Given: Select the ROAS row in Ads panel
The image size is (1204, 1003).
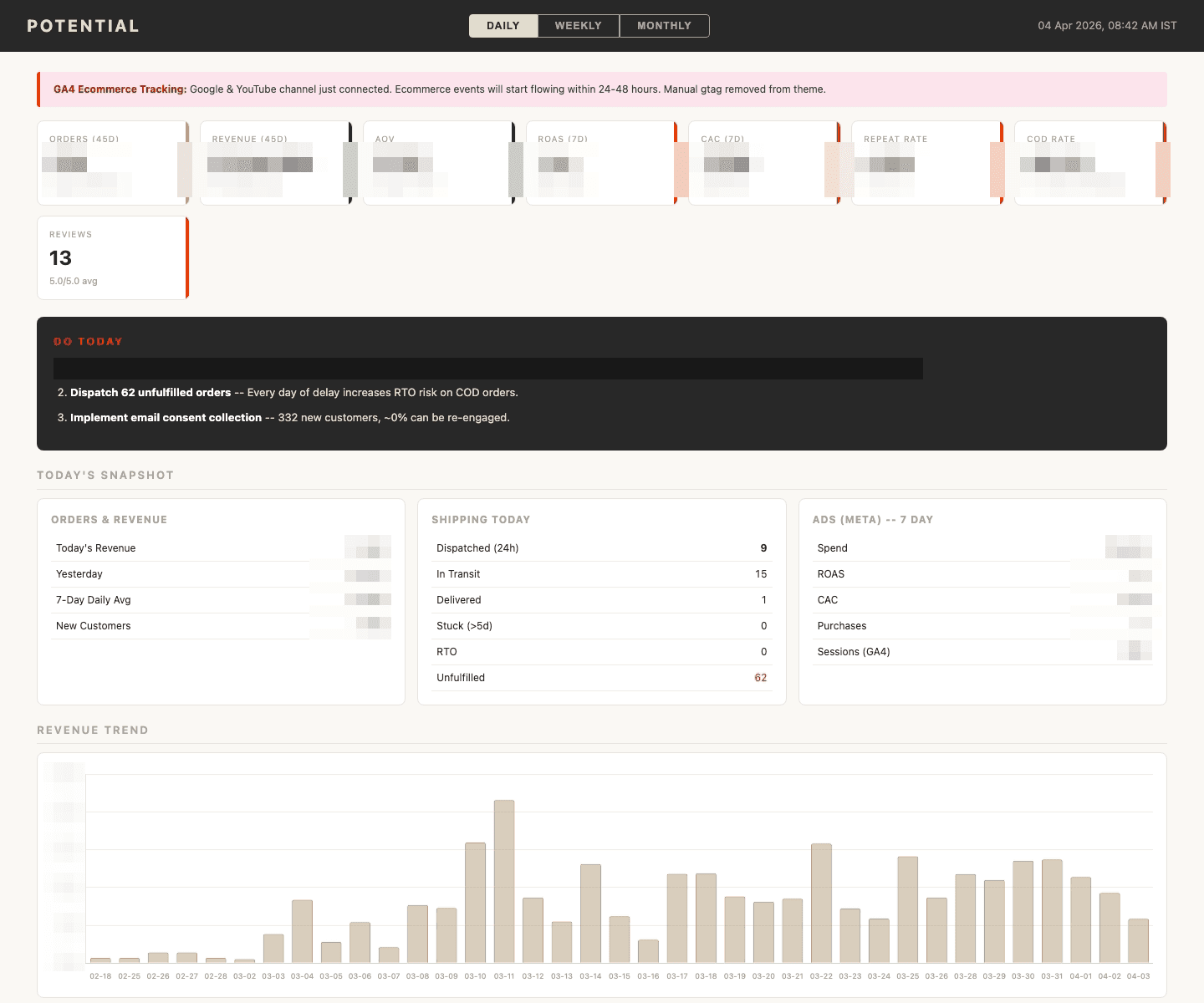Looking at the screenshot, I should tap(982, 574).
